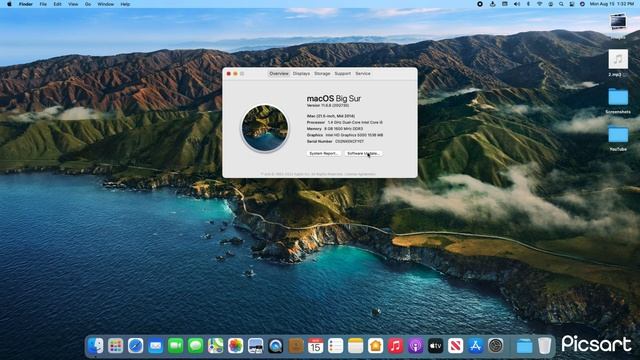Launch Podcasts from the dock

[416, 346]
